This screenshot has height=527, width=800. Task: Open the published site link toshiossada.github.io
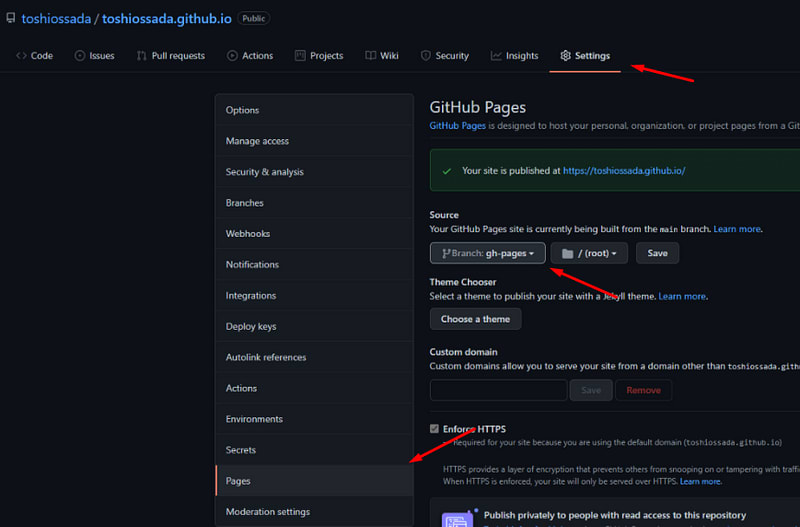(623, 171)
